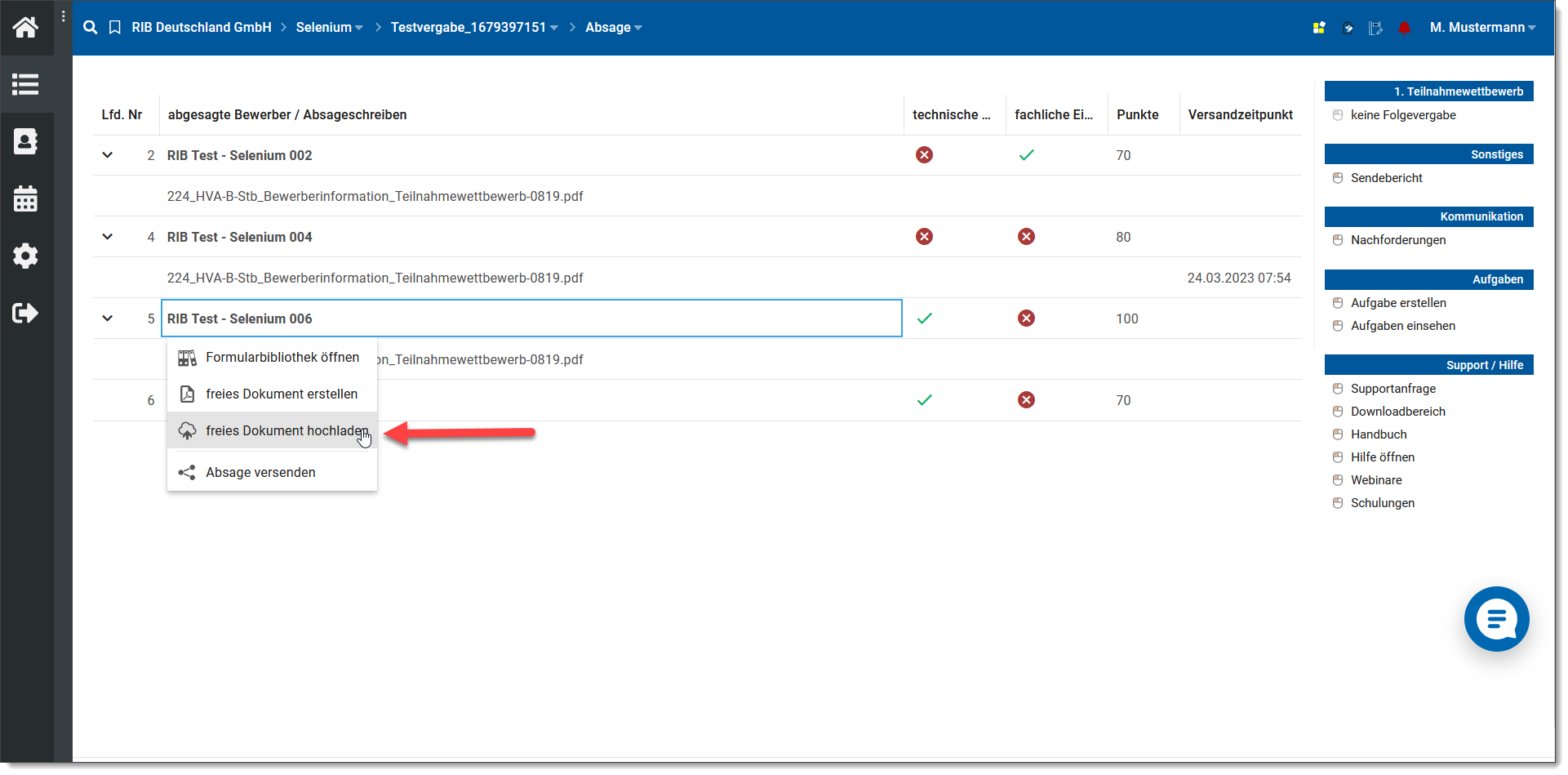This screenshot has height=775, width=1568.
Task: Click RIB Deutschland GmbH breadcrumb
Action: click(202, 27)
